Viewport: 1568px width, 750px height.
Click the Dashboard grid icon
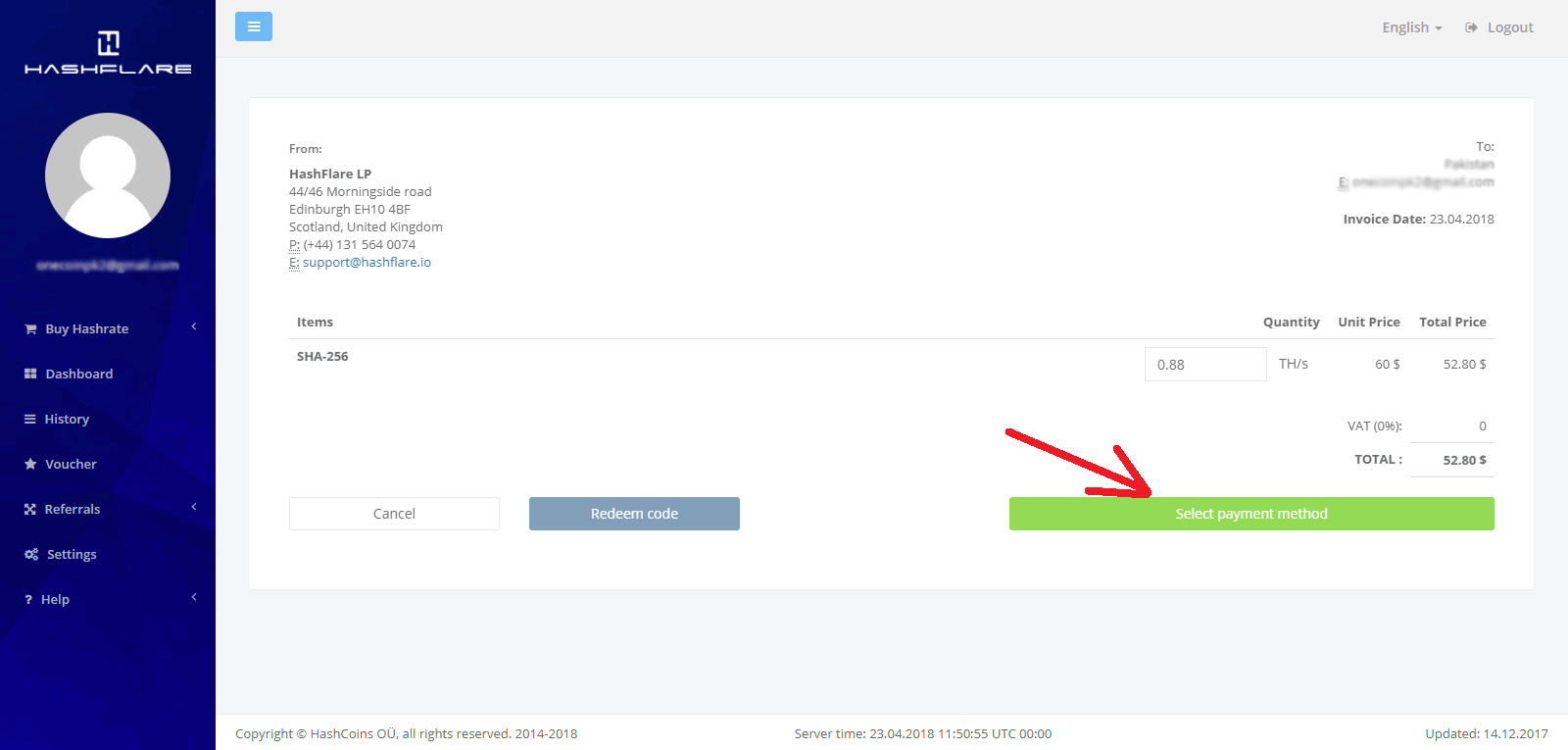point(30,374)
